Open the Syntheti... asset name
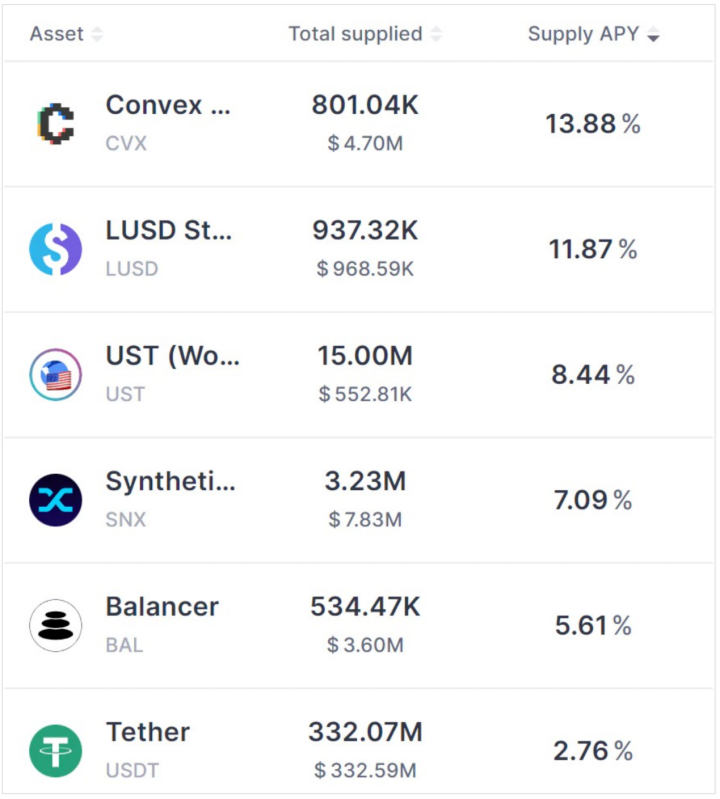 pos(170,481)
